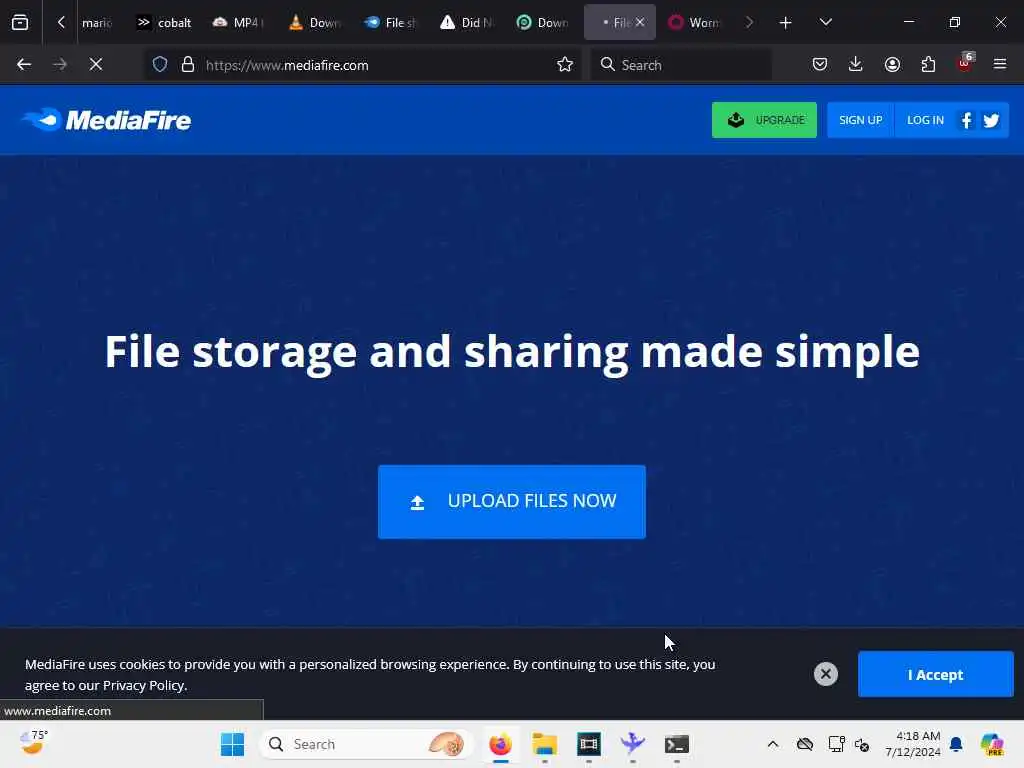Click the green UPGRADE button

coord(764,120)
